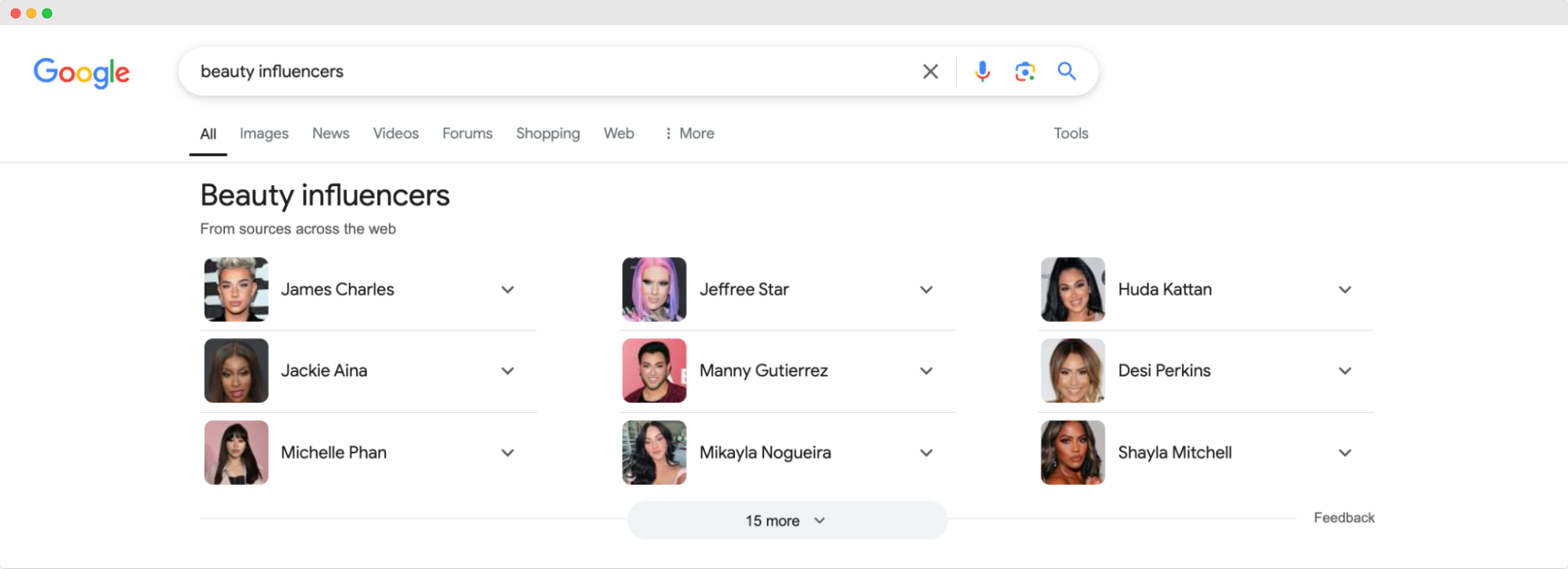Expand the James Charles entry chevron
Viewport: 1568px width, 569px height.
(x=508, y=290)
